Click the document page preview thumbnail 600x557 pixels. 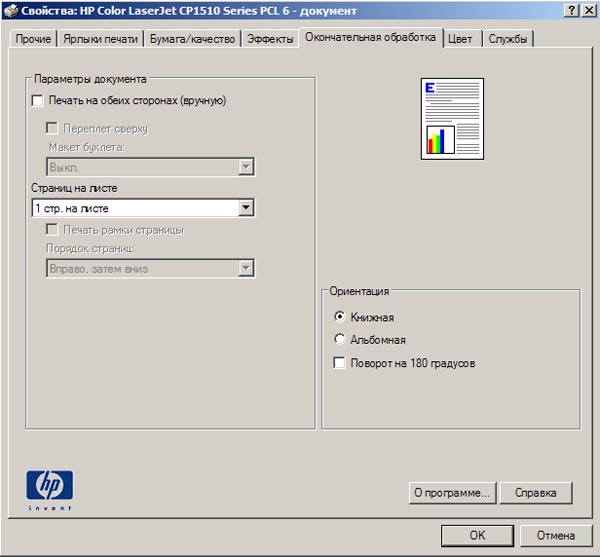tap(452, 119)
